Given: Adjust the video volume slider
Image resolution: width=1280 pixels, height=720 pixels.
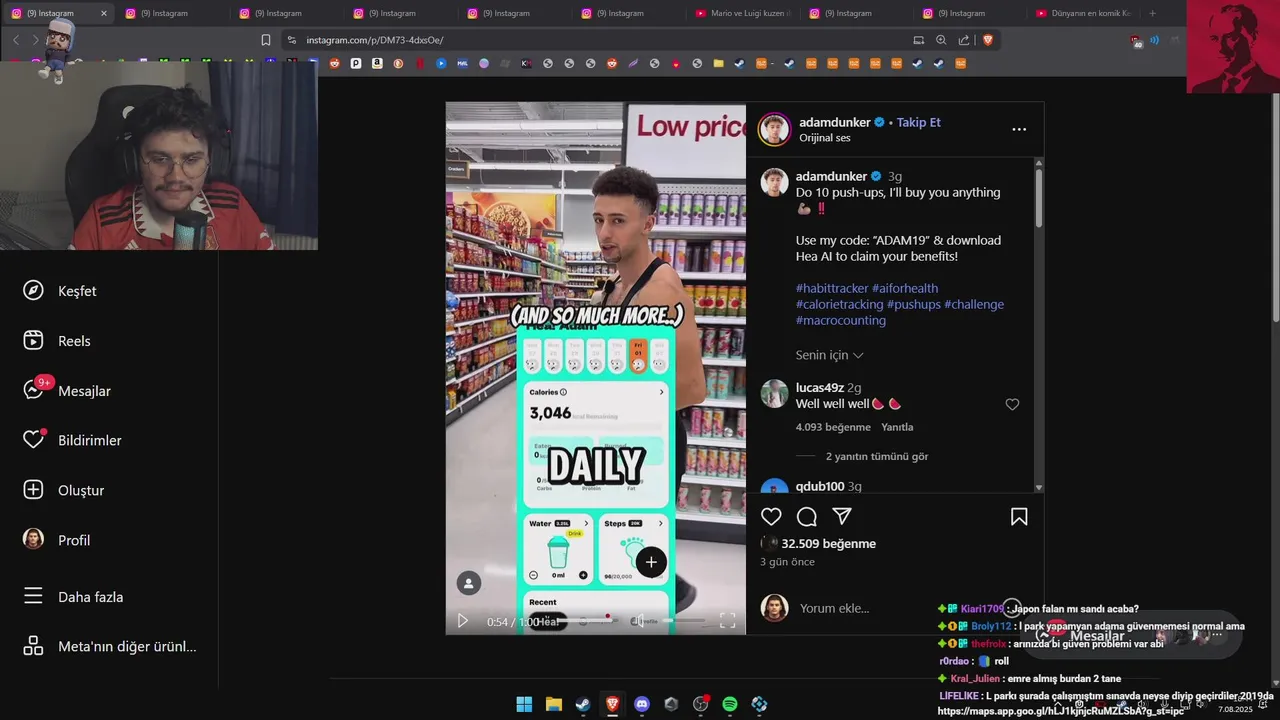Looking at the screenshot, I should point(682,621).
